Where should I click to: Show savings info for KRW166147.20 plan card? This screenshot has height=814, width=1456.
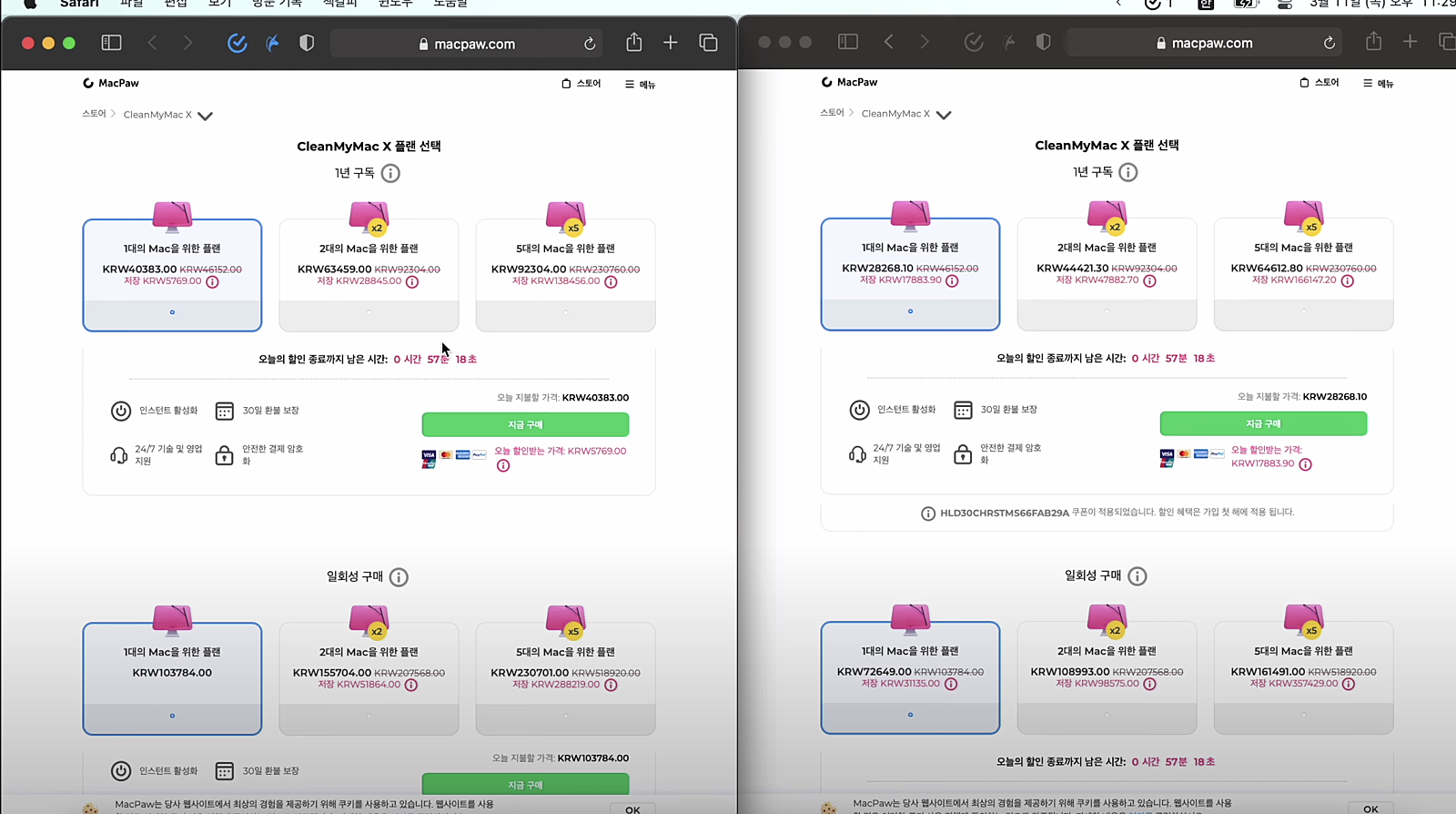click(1348, 281)
